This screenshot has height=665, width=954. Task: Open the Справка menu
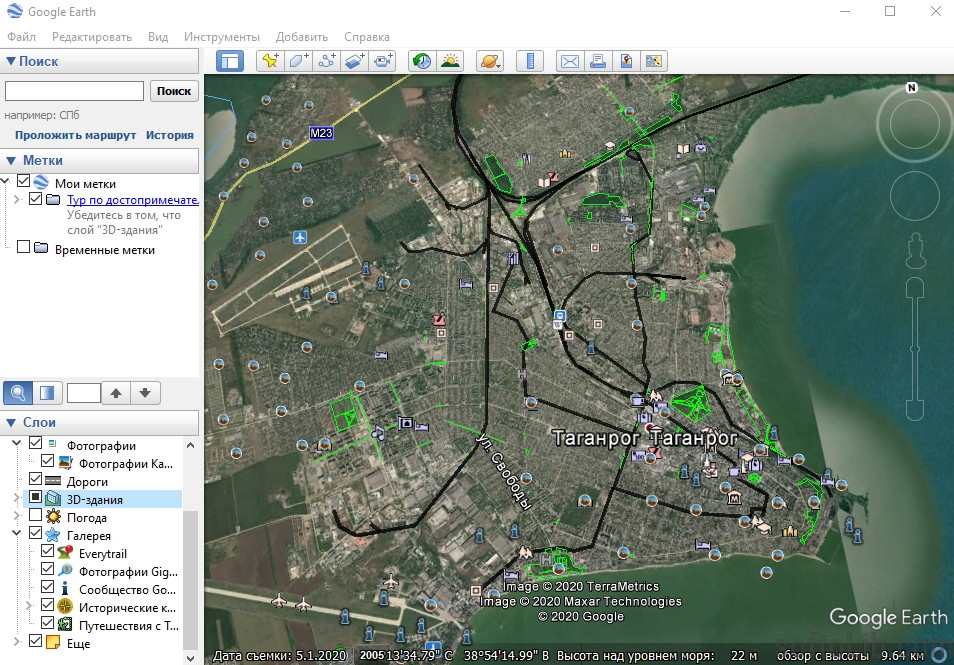[367, 37]
